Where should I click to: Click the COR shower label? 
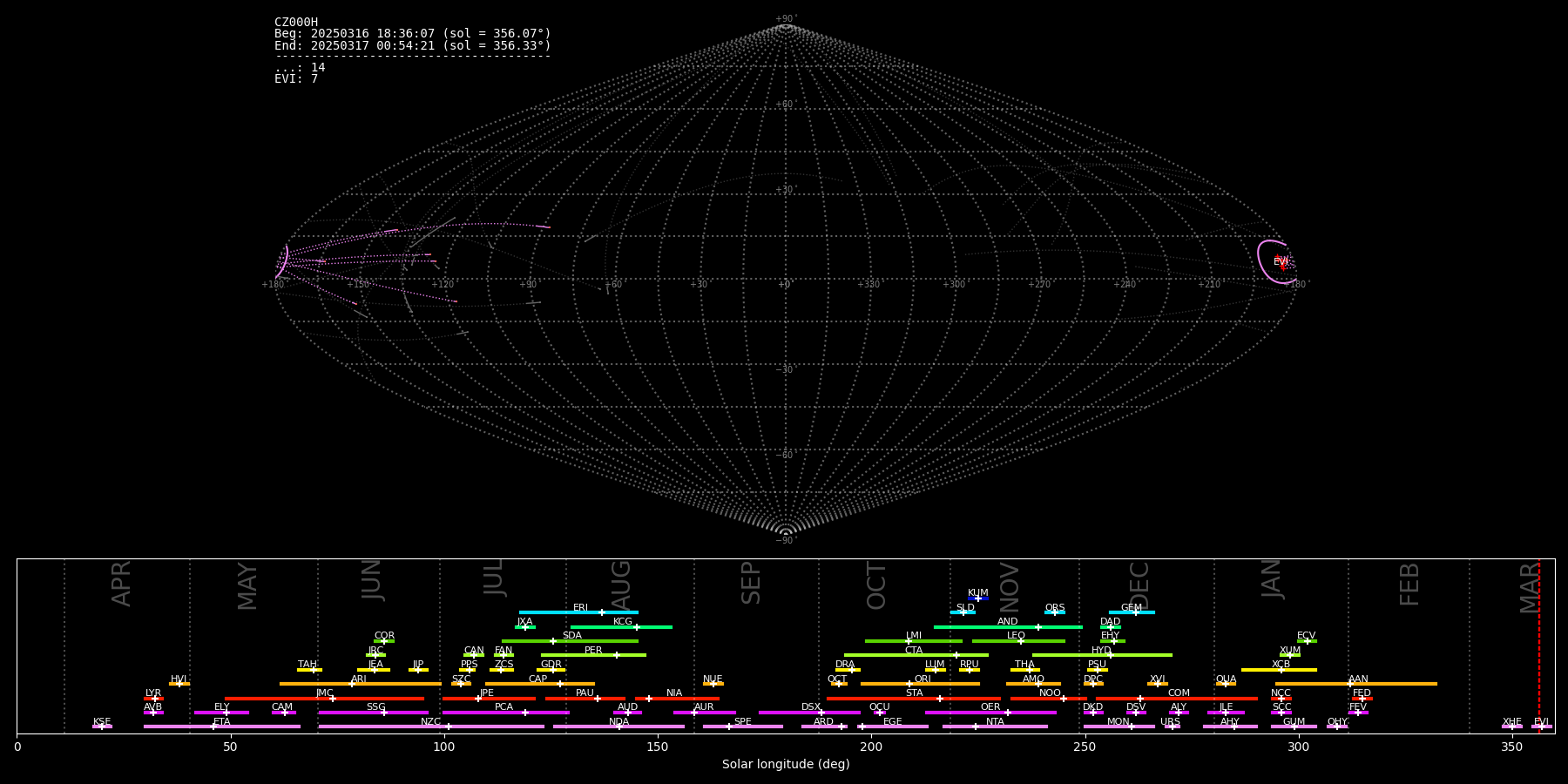[384, 636]
